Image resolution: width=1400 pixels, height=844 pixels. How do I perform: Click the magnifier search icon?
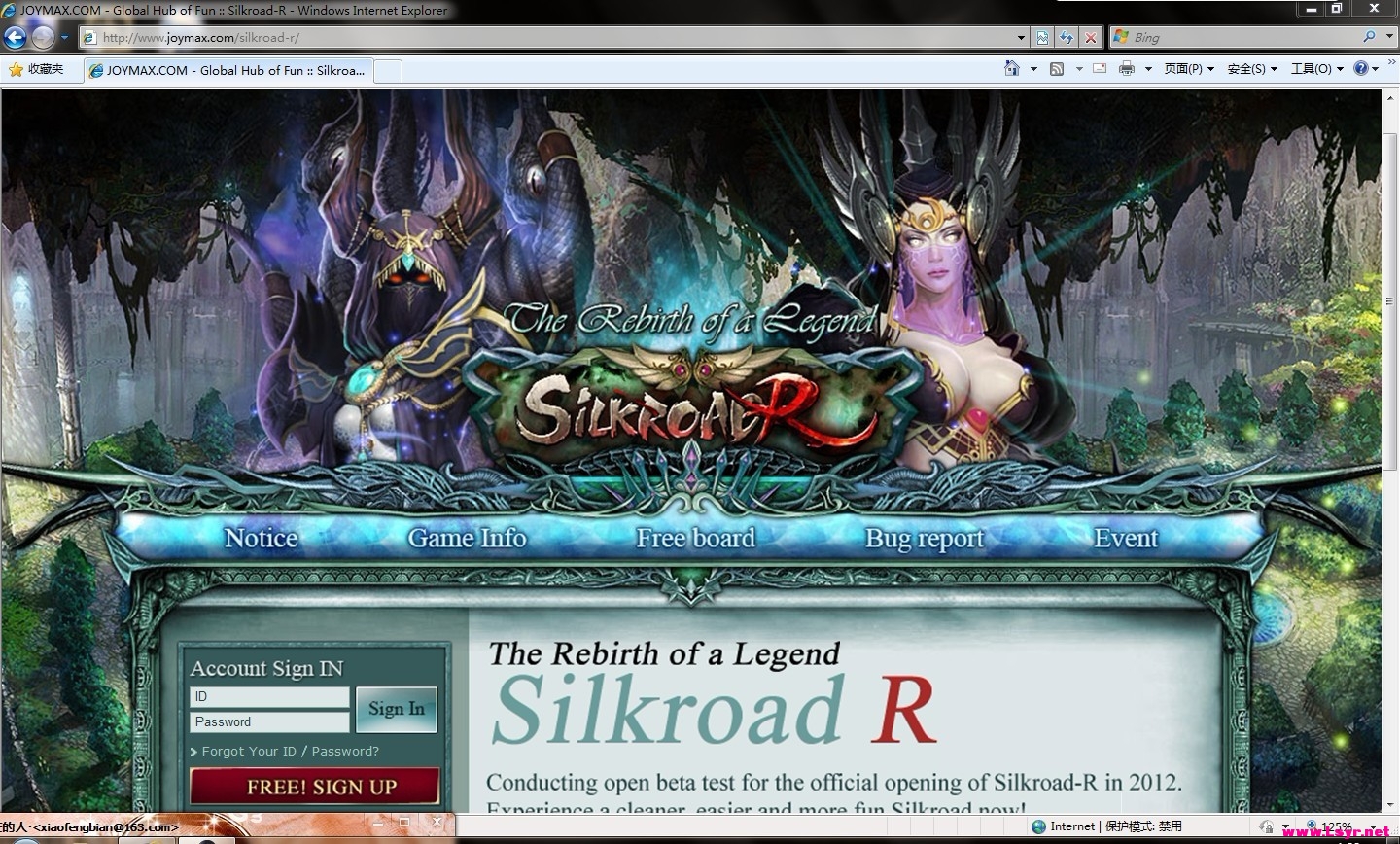[x=1369, y=37]
